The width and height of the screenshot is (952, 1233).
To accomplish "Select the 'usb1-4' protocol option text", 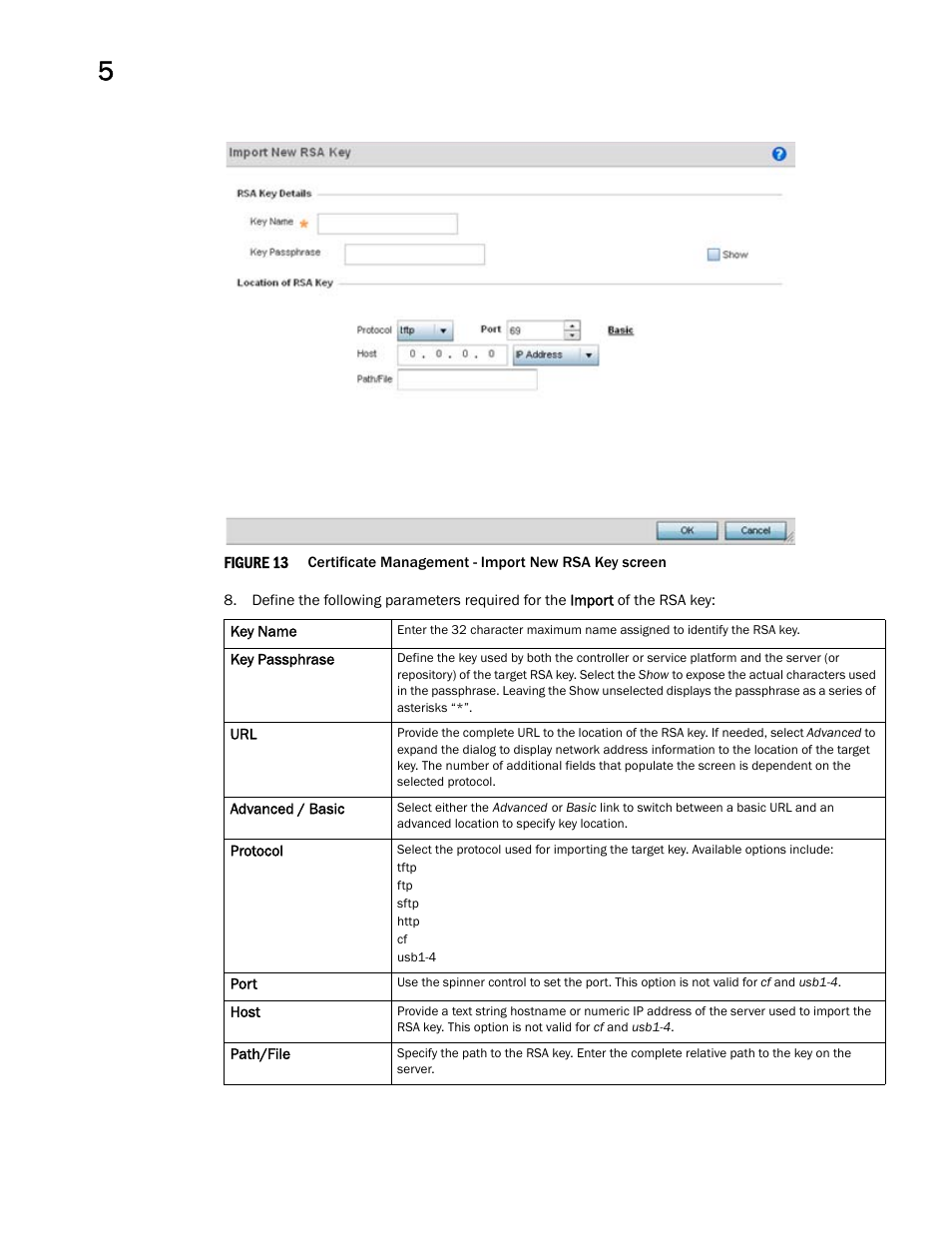I will [416, 957].
